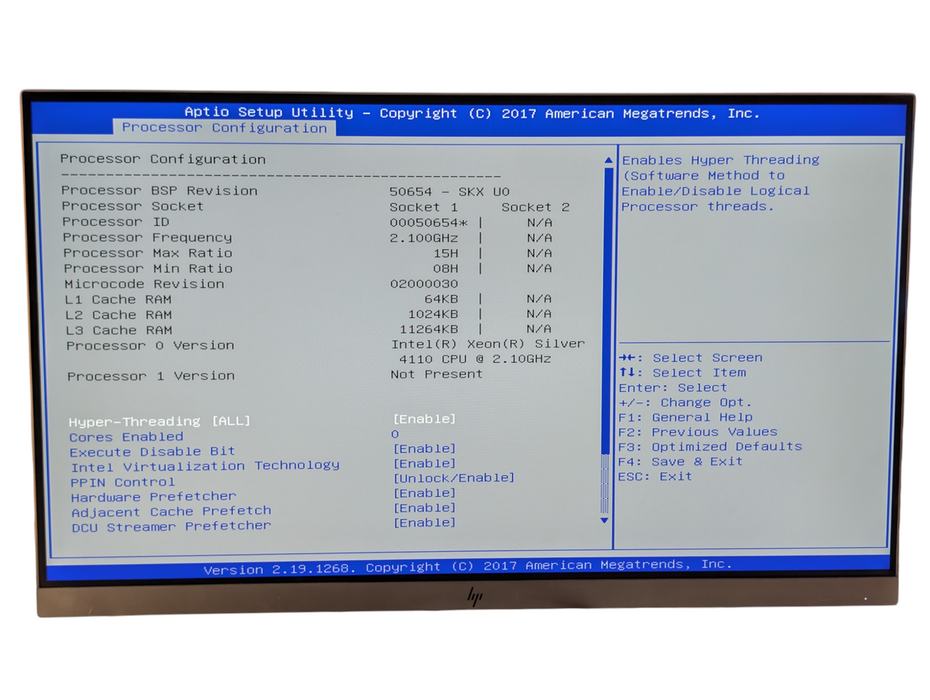Screen dimensions: 930x700
Task: Click the Select Screen arrows hint
Action: coord(691,358)
